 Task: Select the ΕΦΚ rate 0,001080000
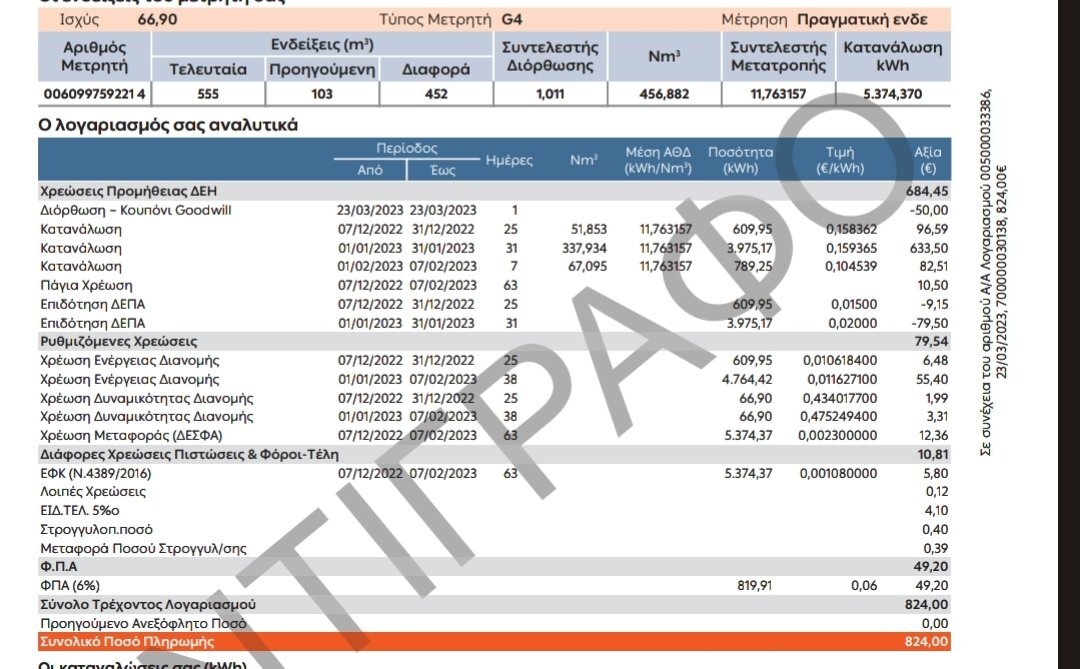tap(839, 473)
